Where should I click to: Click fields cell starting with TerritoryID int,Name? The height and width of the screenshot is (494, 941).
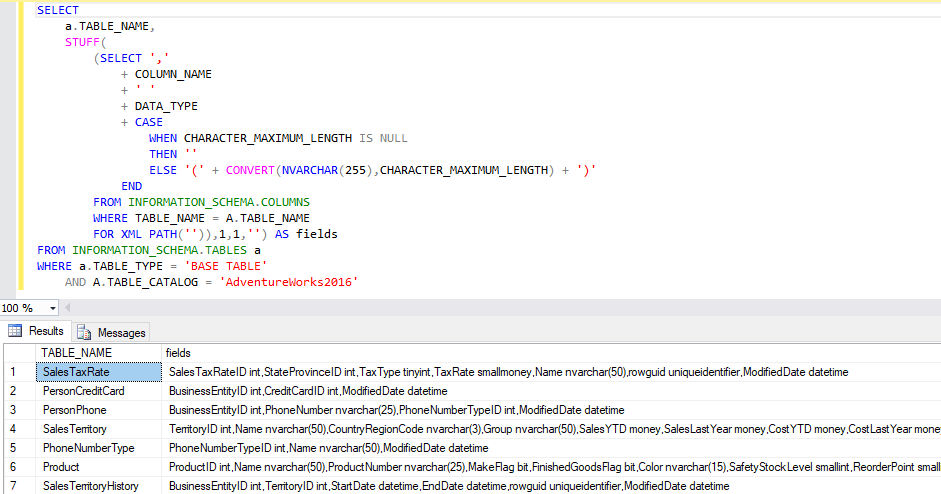[551, 429]
